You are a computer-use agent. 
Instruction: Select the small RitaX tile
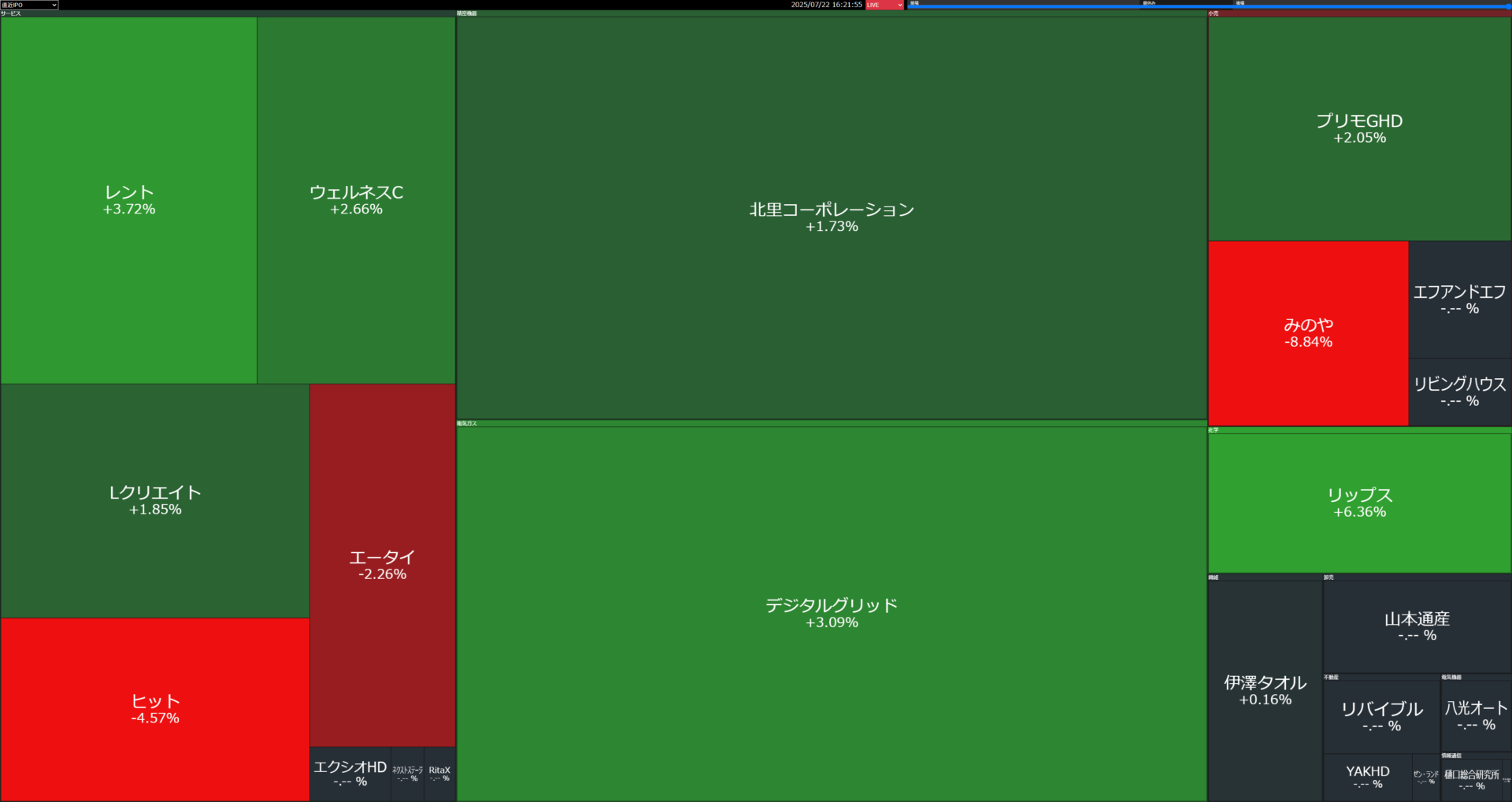[439, 774]
